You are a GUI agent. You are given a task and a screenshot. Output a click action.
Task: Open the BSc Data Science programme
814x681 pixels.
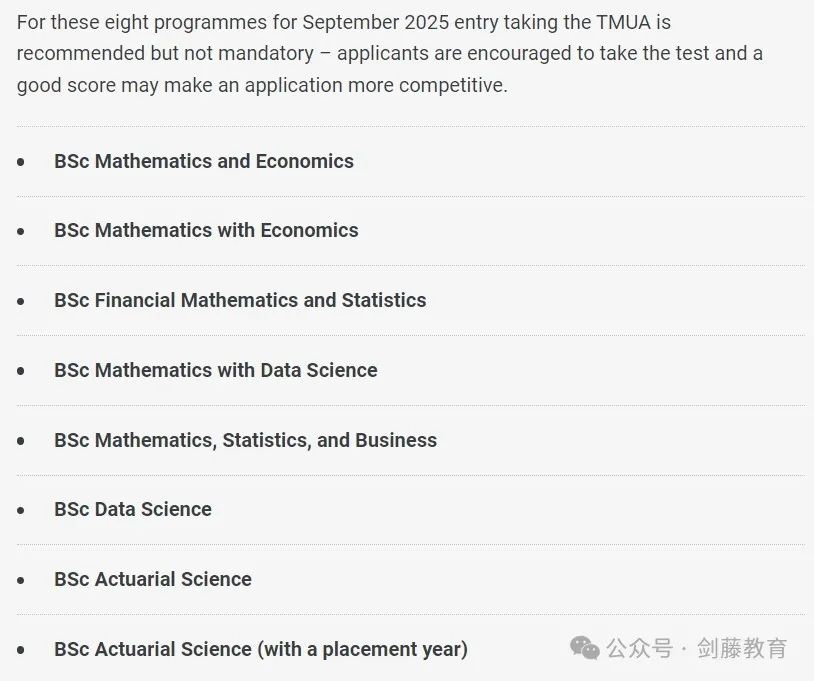tap(133, 510)
